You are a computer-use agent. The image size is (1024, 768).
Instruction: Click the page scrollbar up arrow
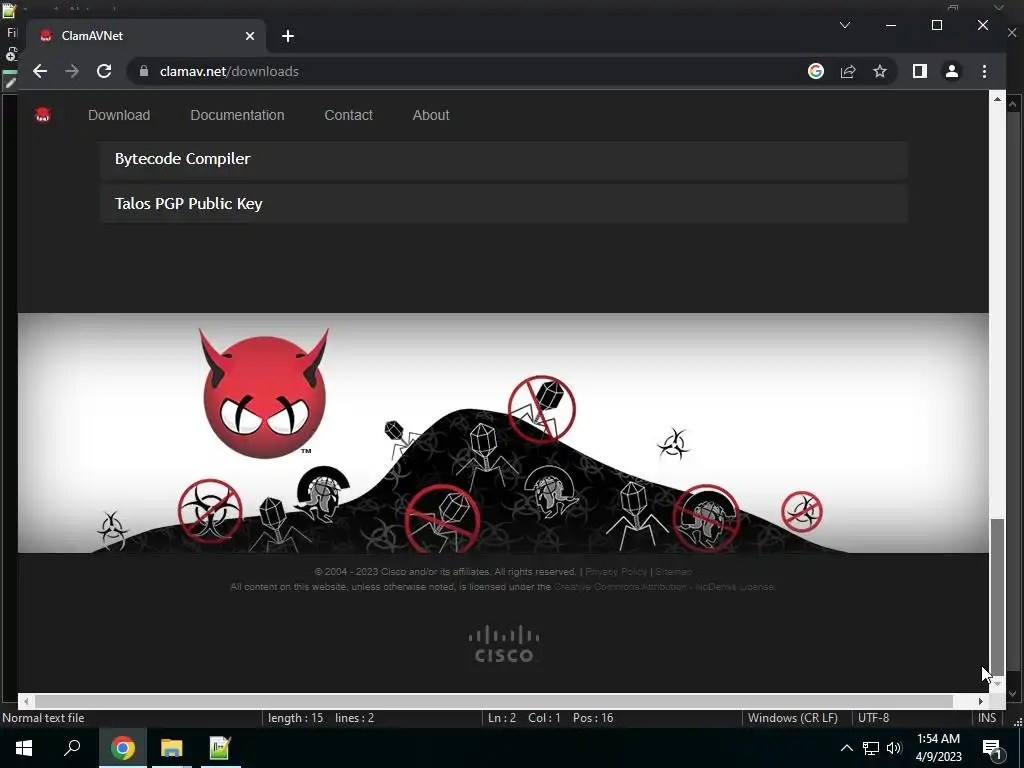point(997,99)
